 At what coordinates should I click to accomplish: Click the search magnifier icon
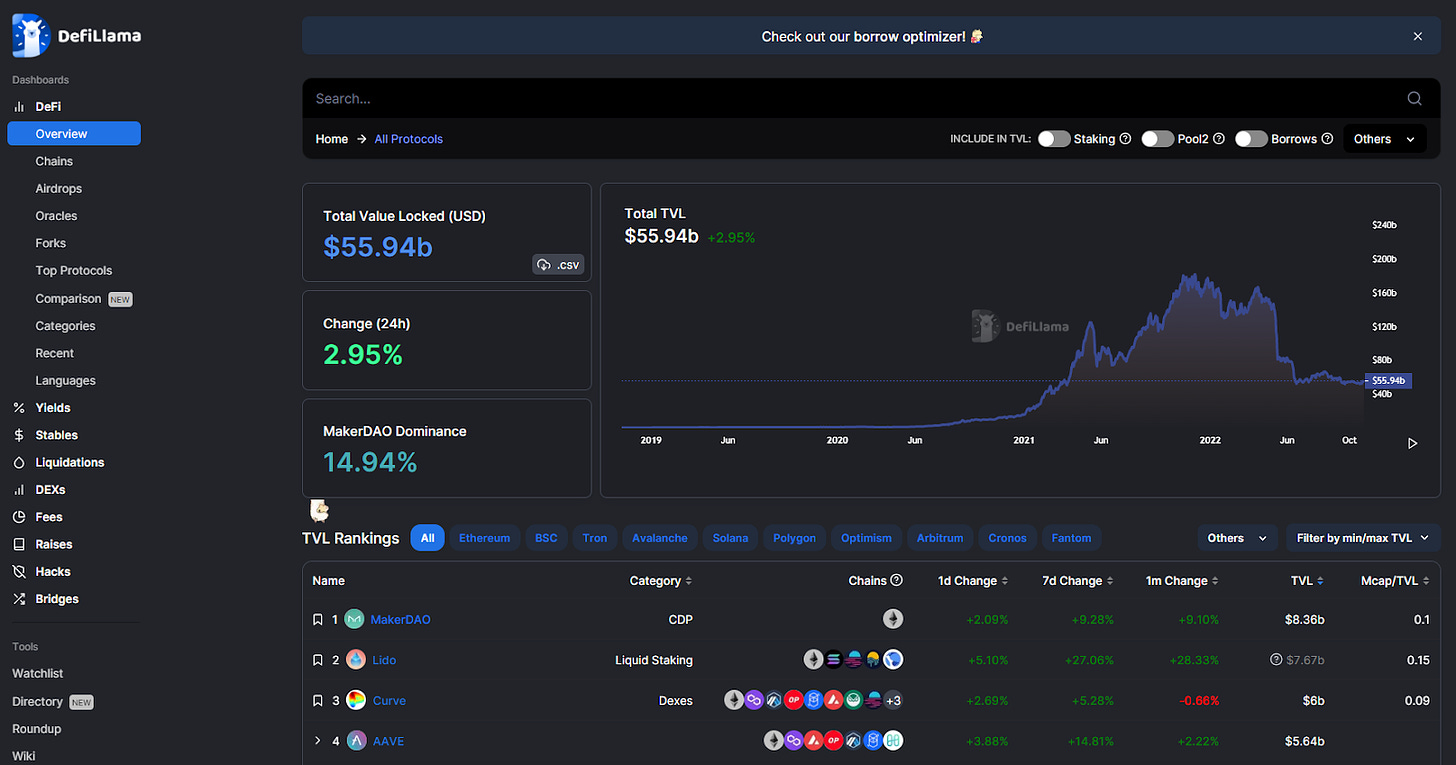(1414, 98)
